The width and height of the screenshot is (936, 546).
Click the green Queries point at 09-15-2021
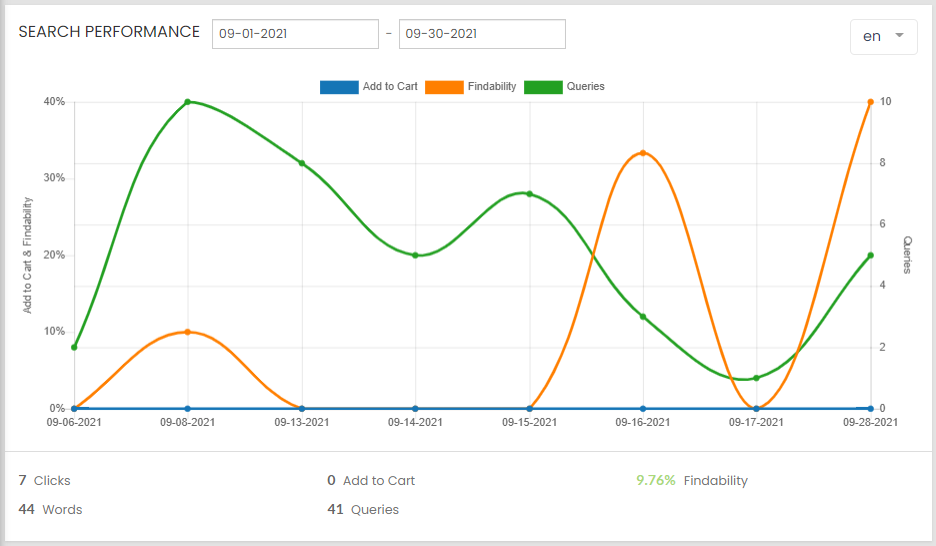tap(529, 194)
